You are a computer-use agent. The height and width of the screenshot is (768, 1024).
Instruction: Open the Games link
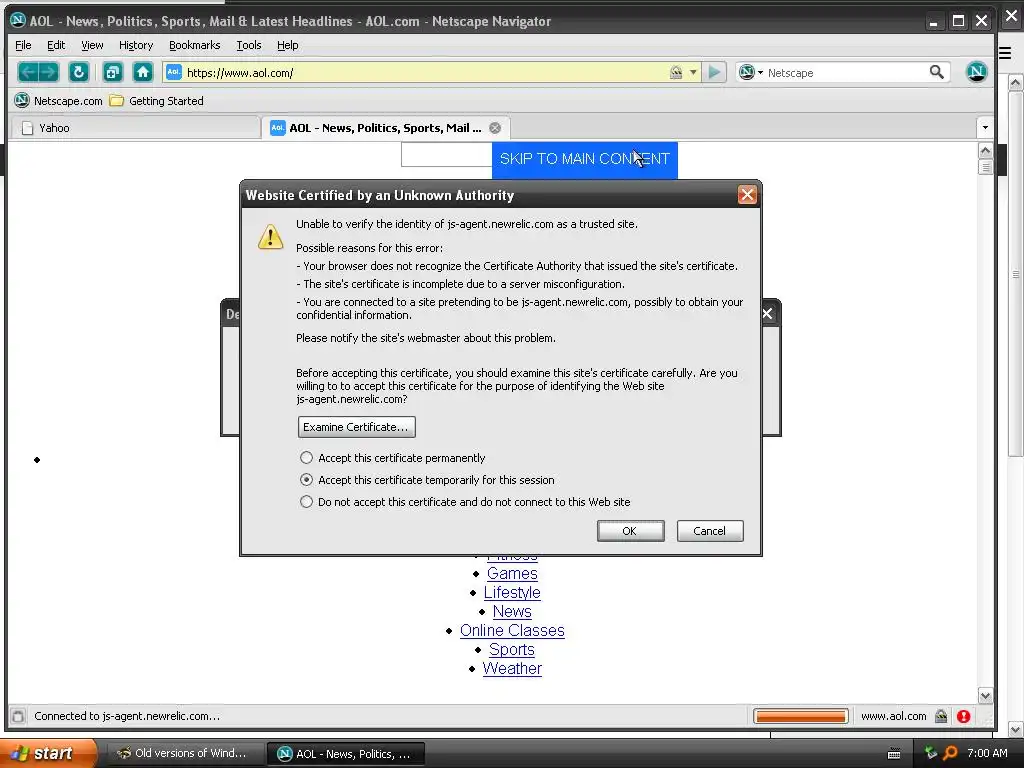click(x=512, y=573)
